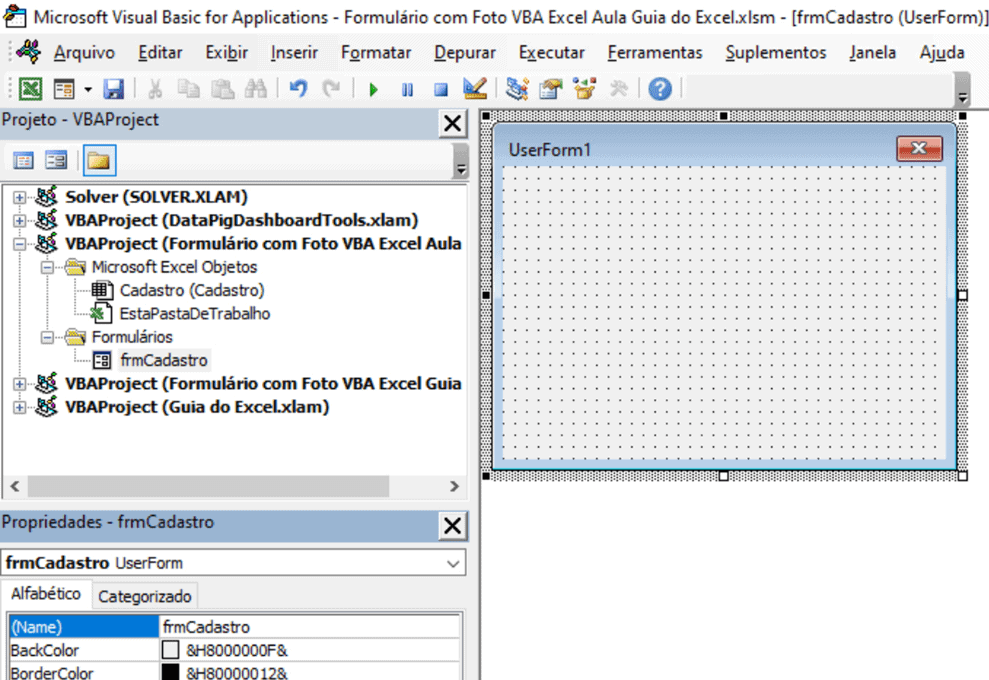Open Project panel toolbar overflow arrow
The image size is (989, 680).
click(x=461, y=160)
